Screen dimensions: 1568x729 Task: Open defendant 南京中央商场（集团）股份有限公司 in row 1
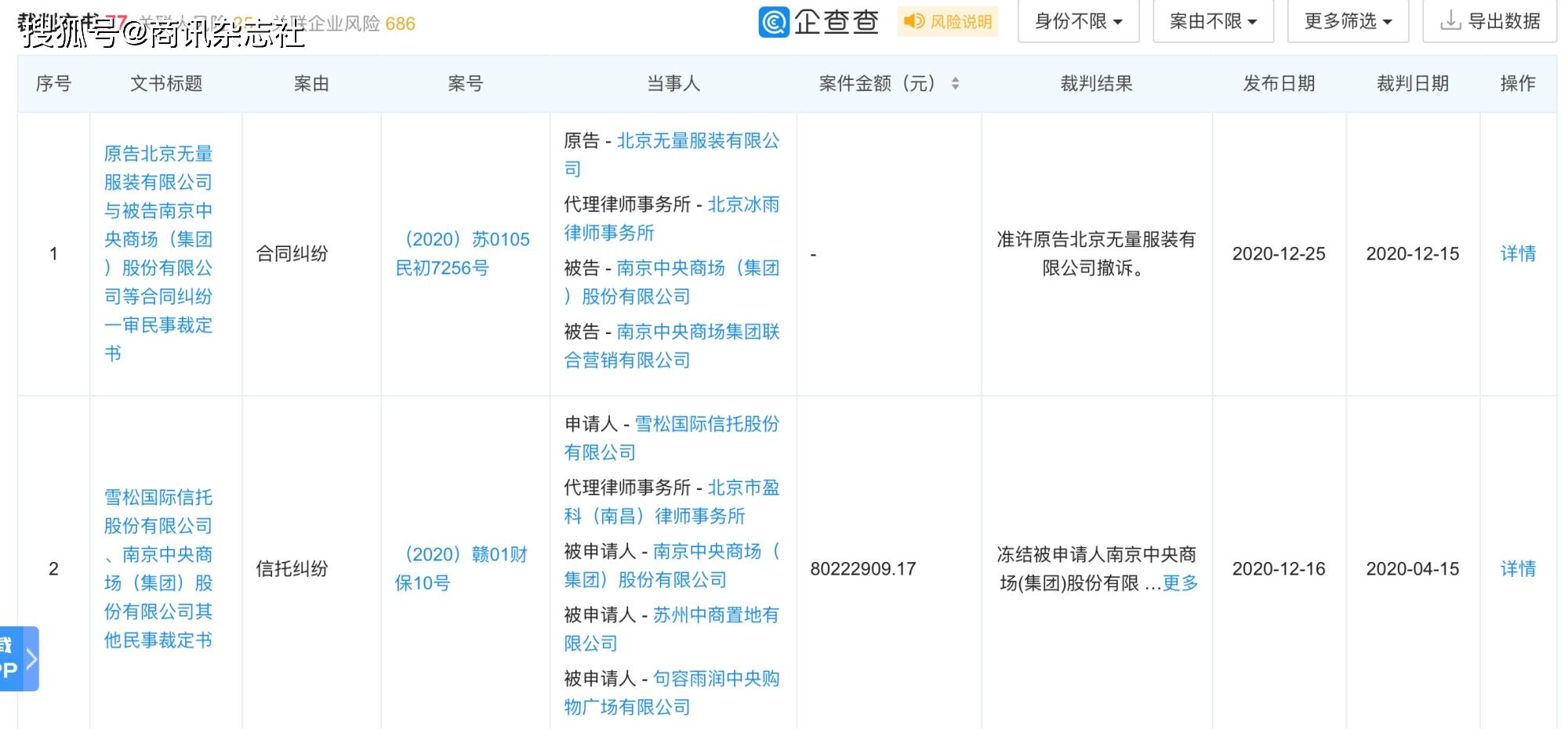(671, 282)
